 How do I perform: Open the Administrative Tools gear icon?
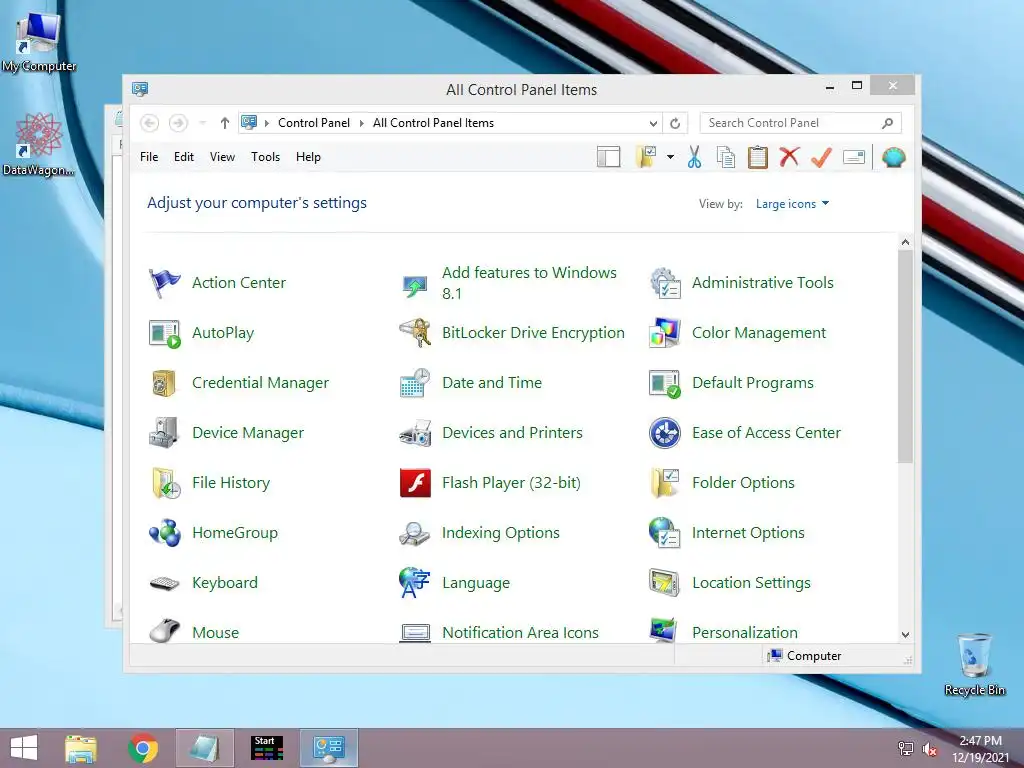(665, 283)
